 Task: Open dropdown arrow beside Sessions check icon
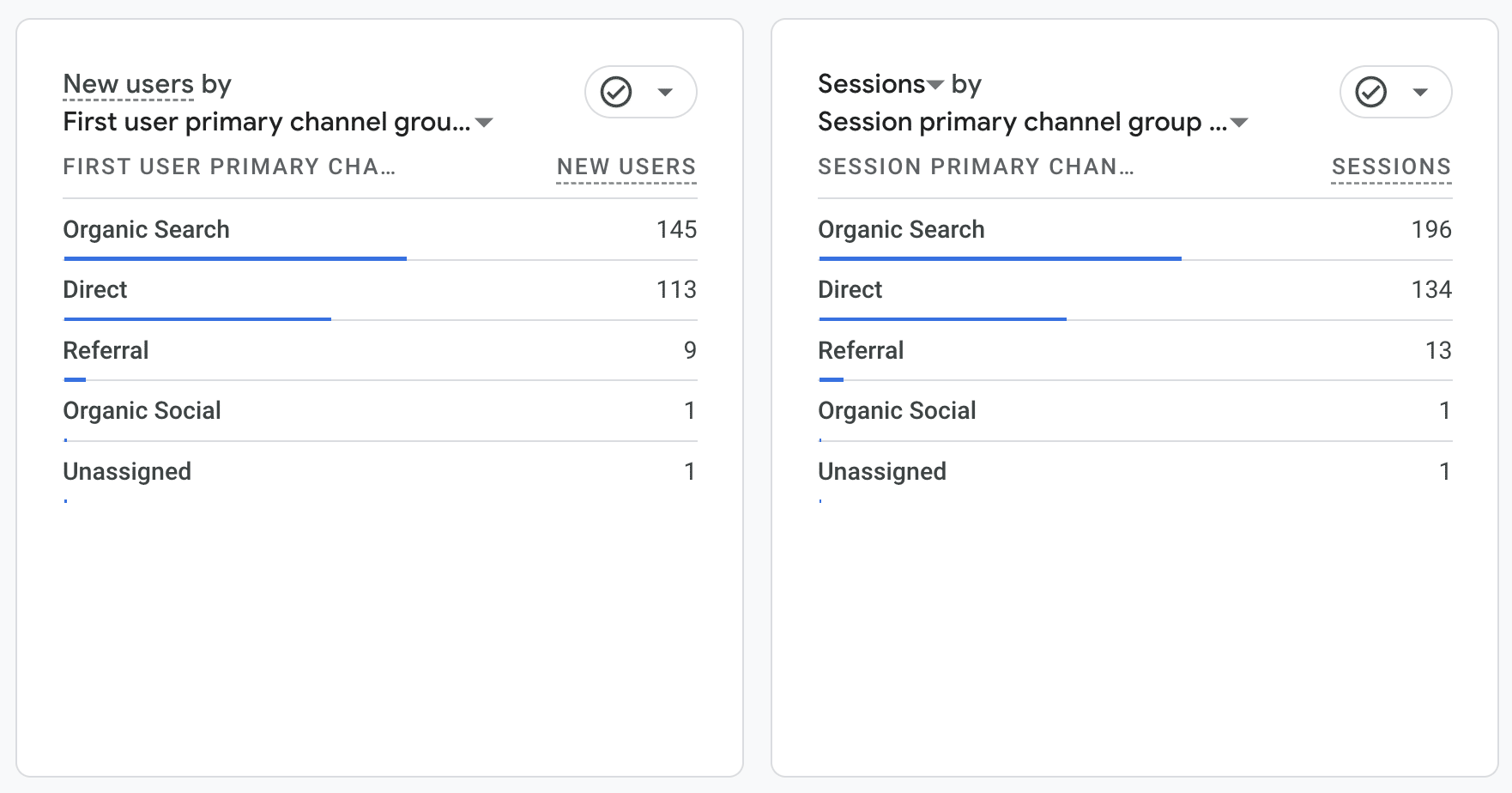point(1420,92)
